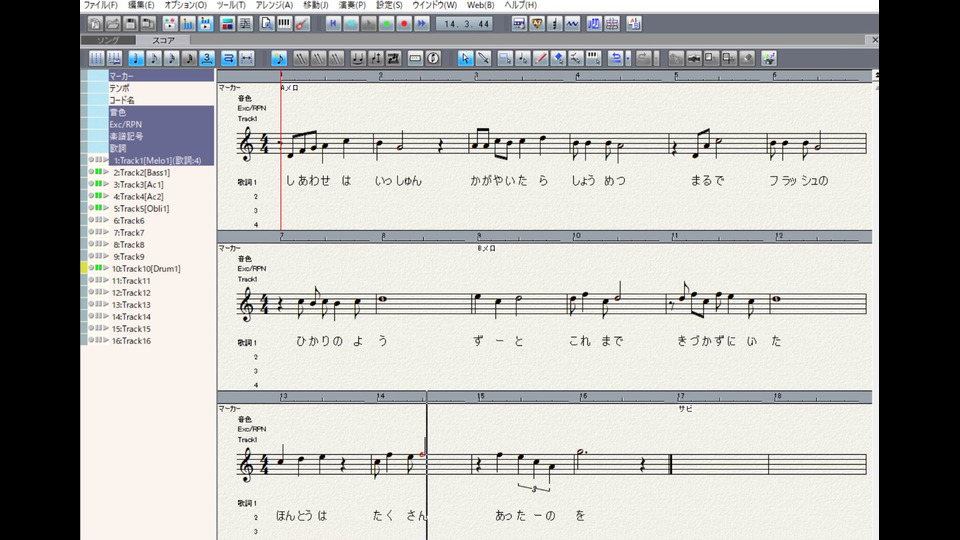Click lyric text しあわせ under first staff
Image resolution: width=960 pixels, height=540 pixels.
pyautogui.click(x=308, y=181)
